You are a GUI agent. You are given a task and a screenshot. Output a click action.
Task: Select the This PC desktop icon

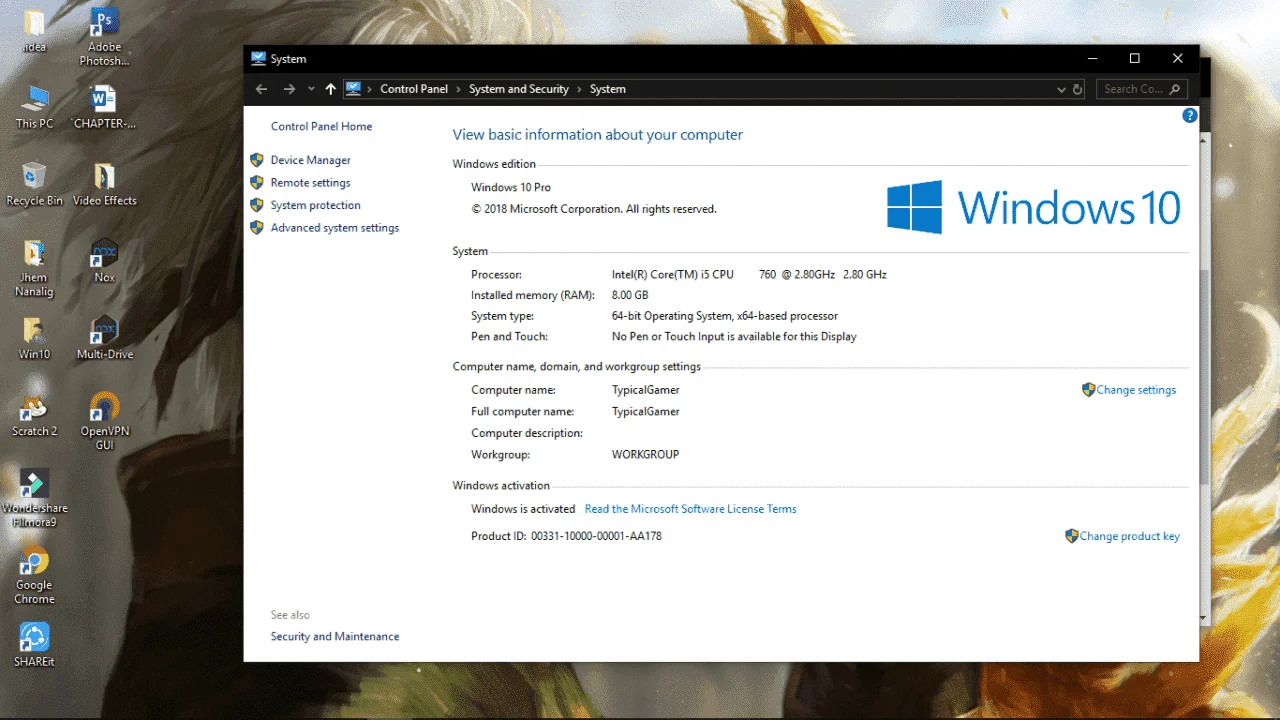(34, 107)
